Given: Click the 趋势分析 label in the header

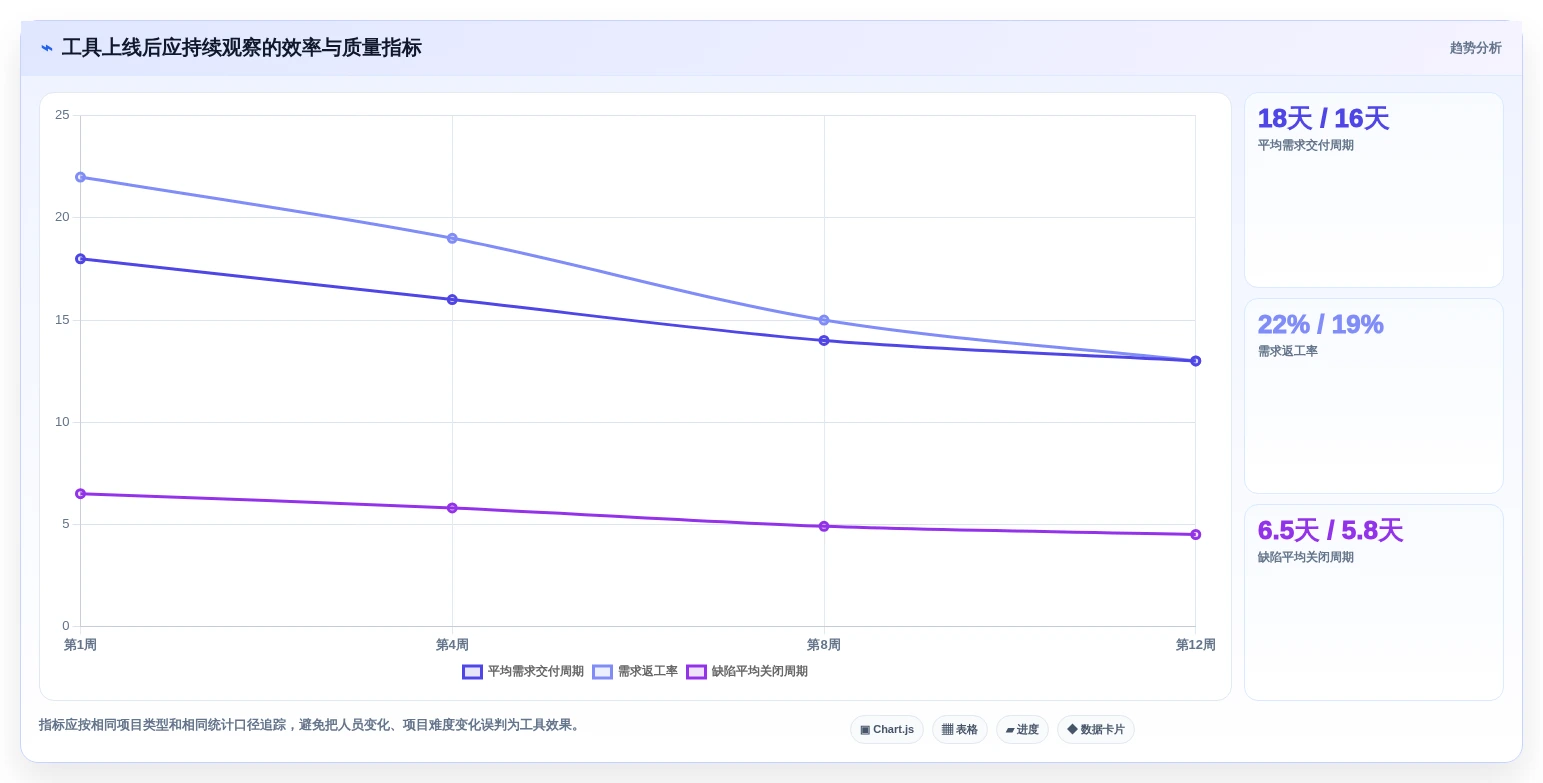Looking at the screenshot, I should (x=1475, y=48).
